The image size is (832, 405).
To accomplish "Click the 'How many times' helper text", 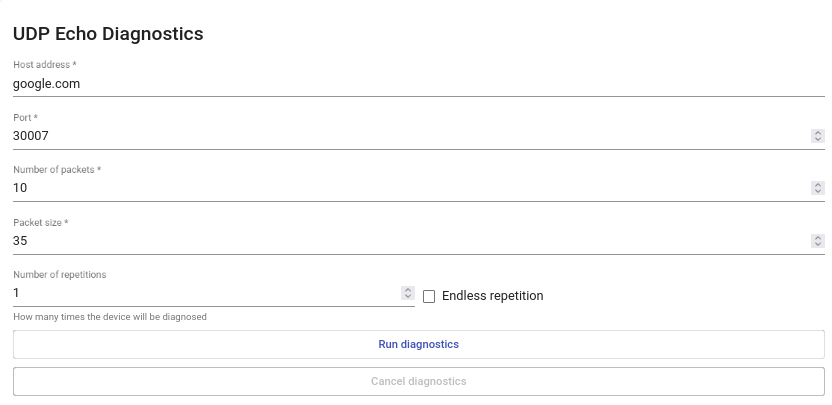I will pos(110,317).
